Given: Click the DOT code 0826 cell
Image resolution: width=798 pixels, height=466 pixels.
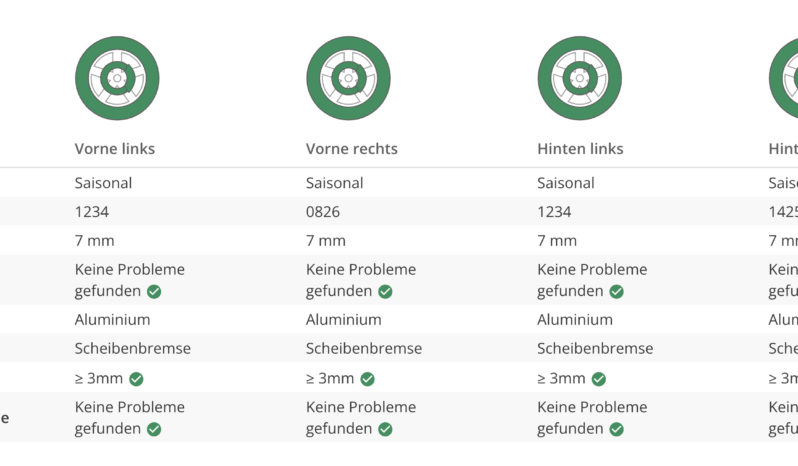Looking at the screenshot, I should (x=323, y=212).
